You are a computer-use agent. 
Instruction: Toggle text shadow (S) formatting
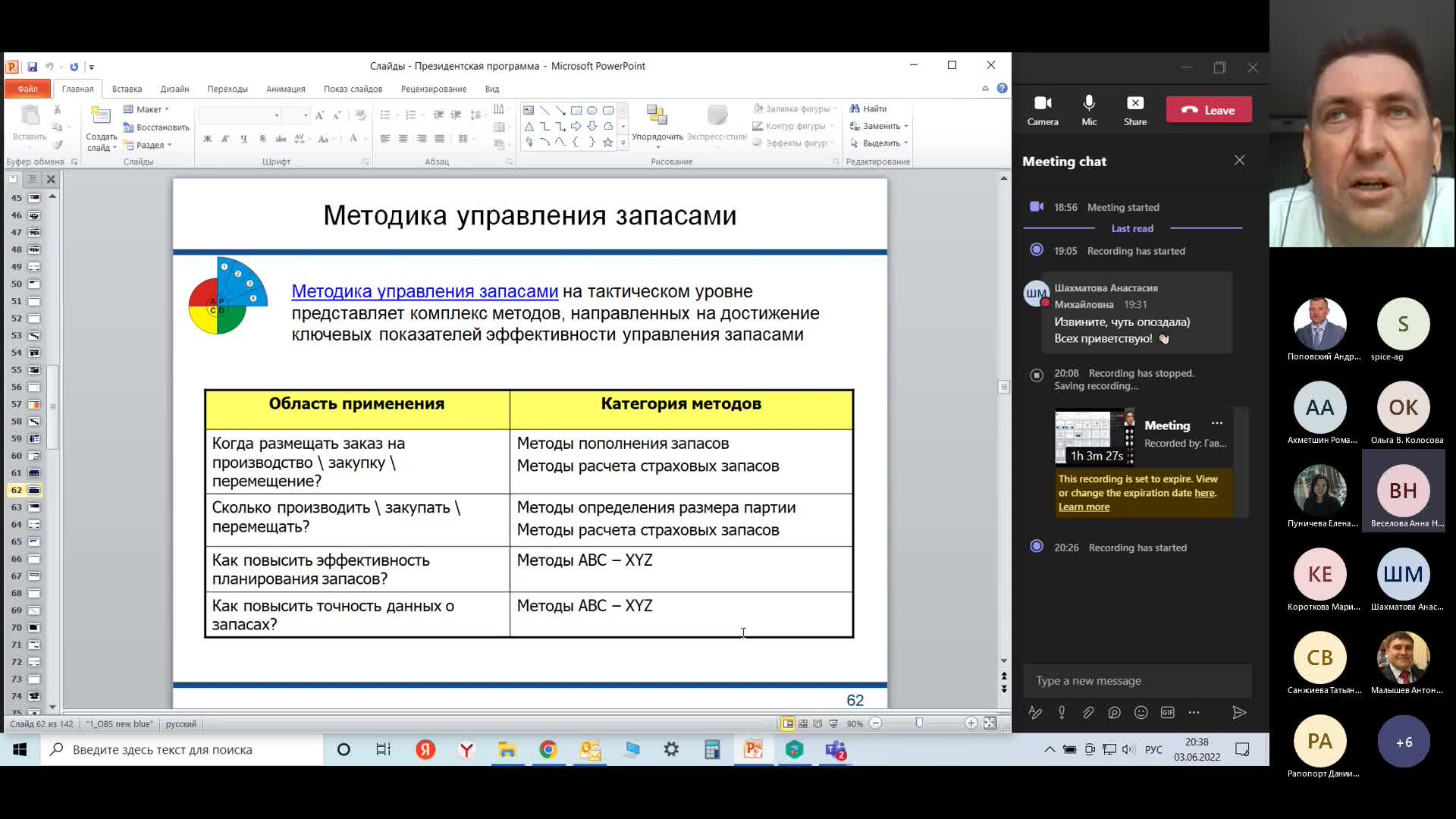[262, 139]
